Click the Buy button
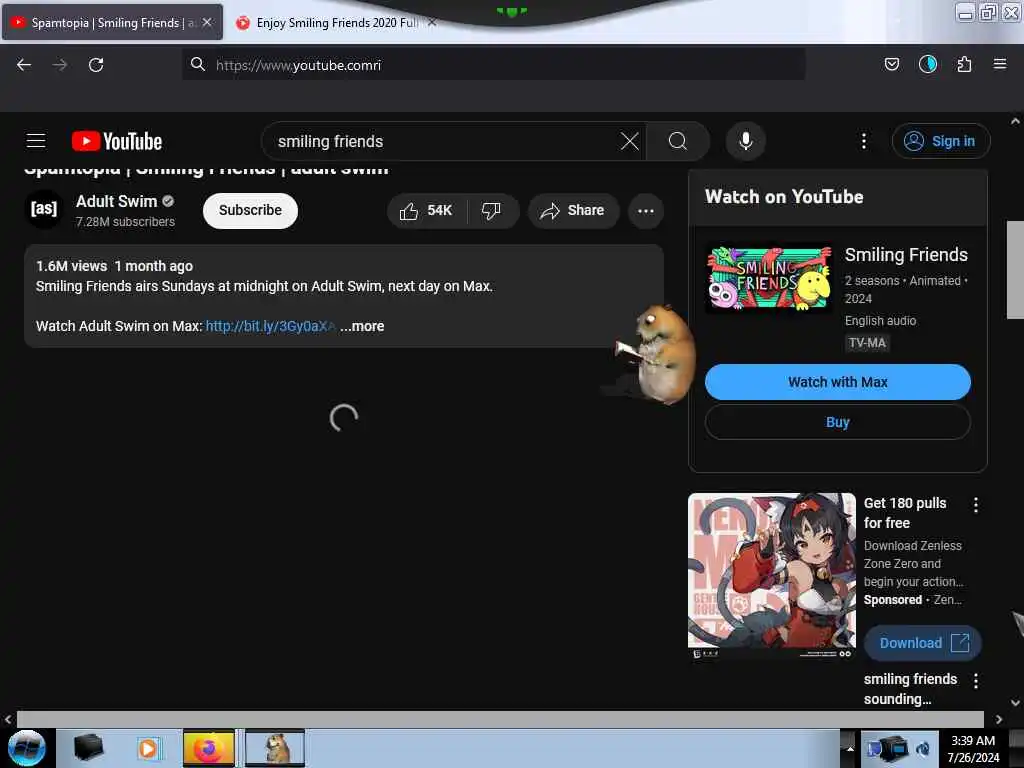This screenshot has height=768, width=1024. 837,422
